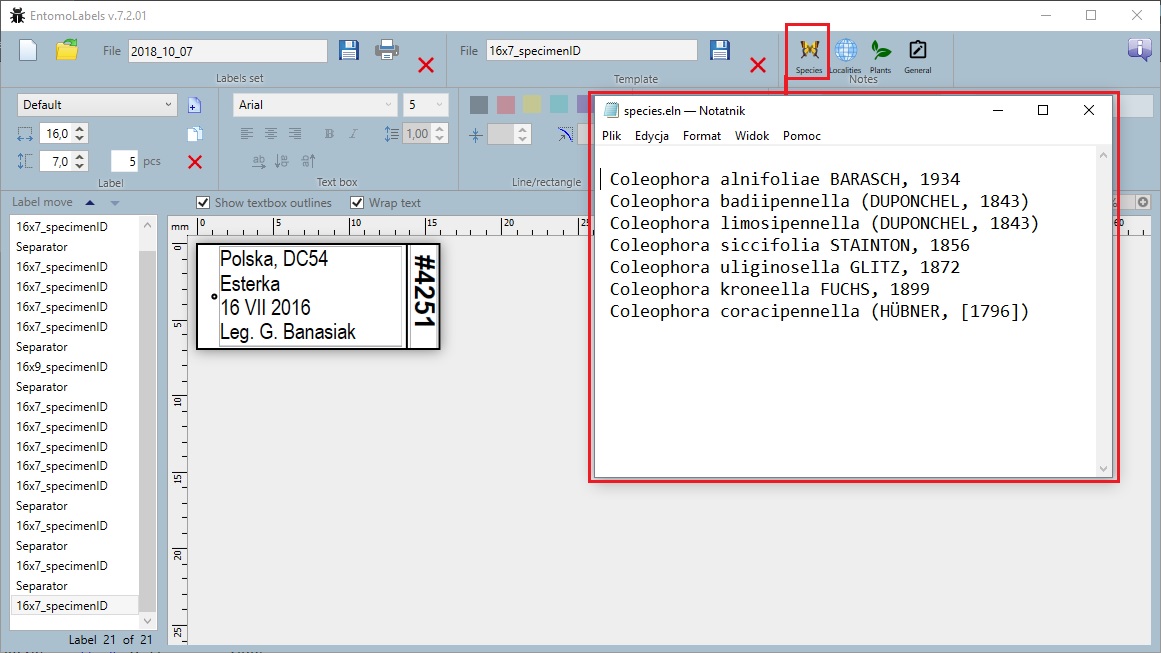
Task: Toggle Show textbox outlines checkbox
Action: [x=204, y=203]
